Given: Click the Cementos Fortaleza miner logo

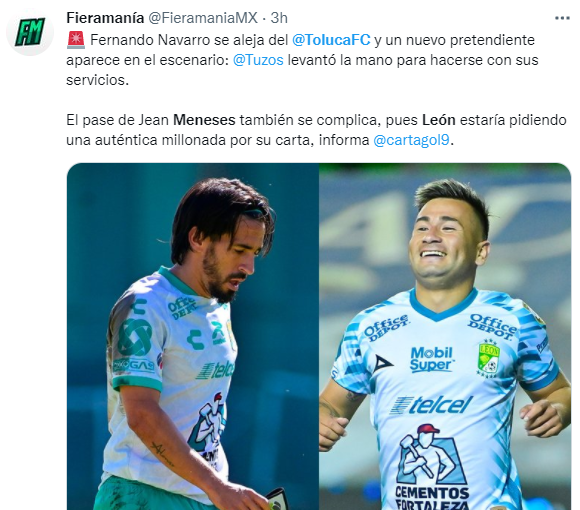Looking at the screenshot, I should (431, 467).
